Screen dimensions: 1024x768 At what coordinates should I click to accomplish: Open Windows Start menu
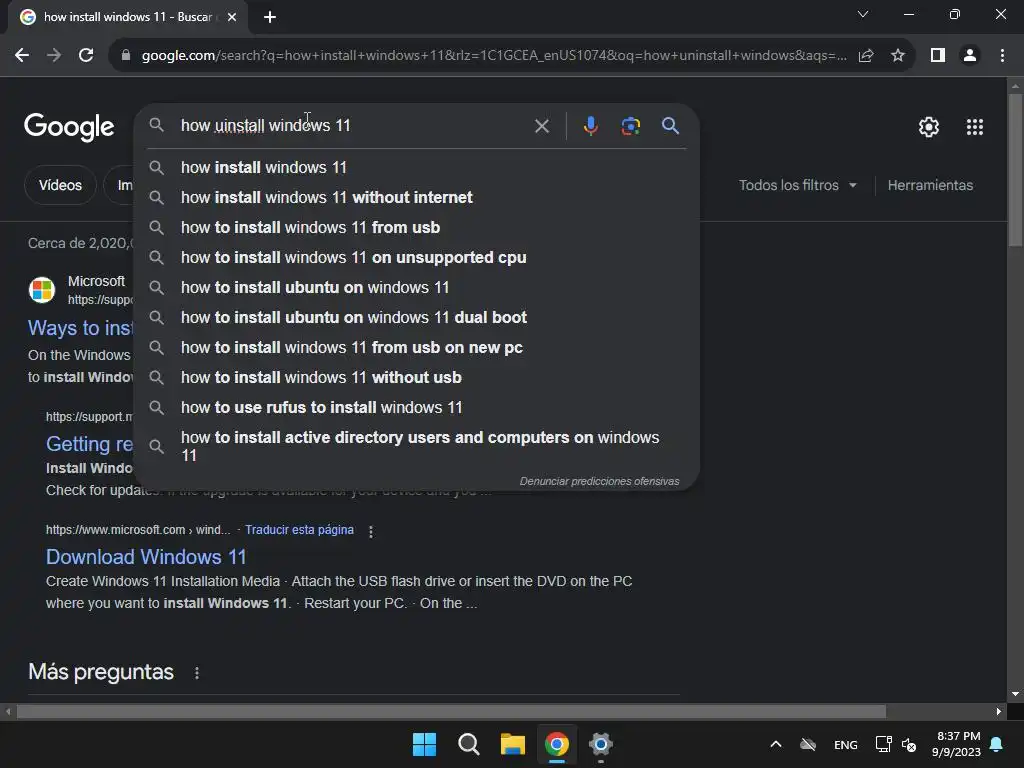point(424,744)
